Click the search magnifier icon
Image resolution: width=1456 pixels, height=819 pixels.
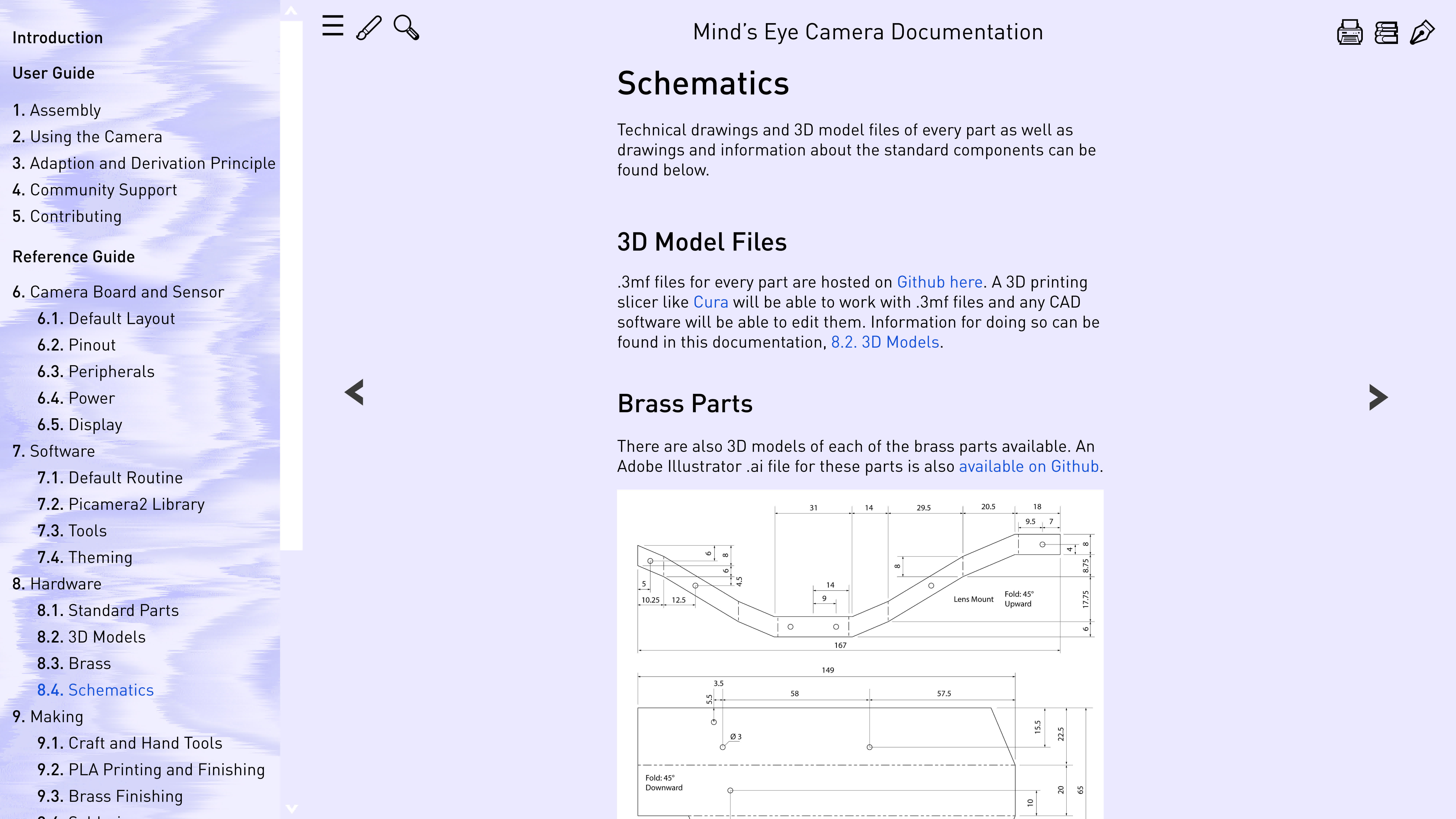point(406,27)
